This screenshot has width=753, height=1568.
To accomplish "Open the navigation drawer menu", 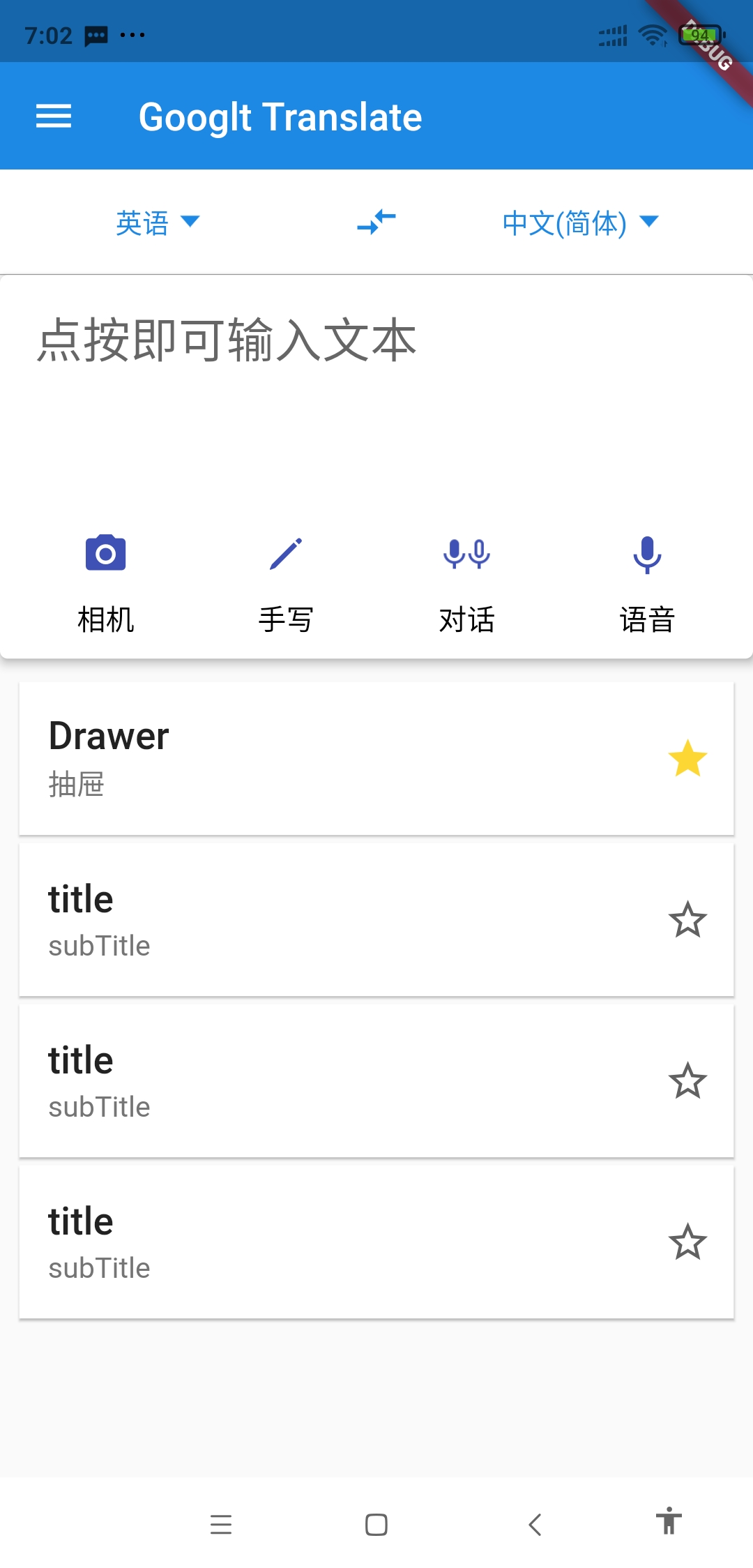I will [x=53, y=116].
